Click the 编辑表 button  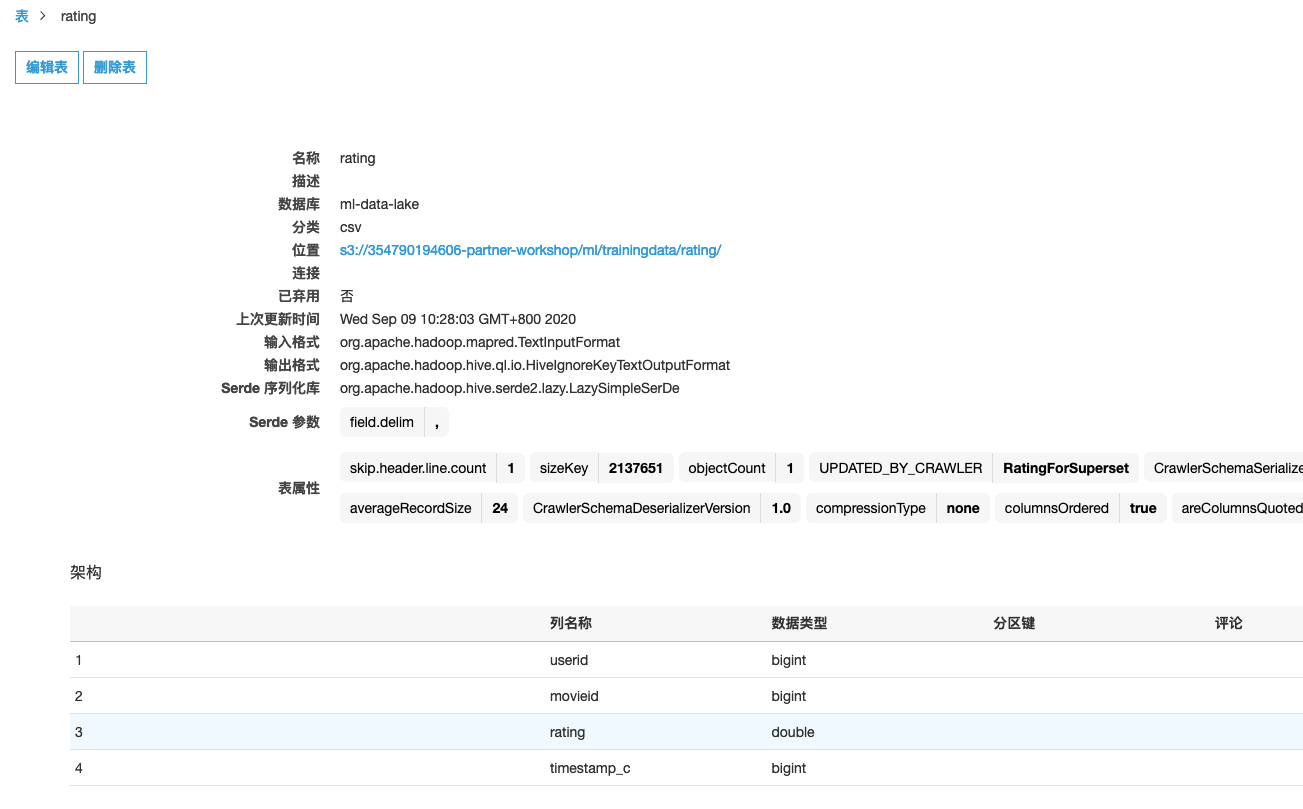tap(47, 68)
